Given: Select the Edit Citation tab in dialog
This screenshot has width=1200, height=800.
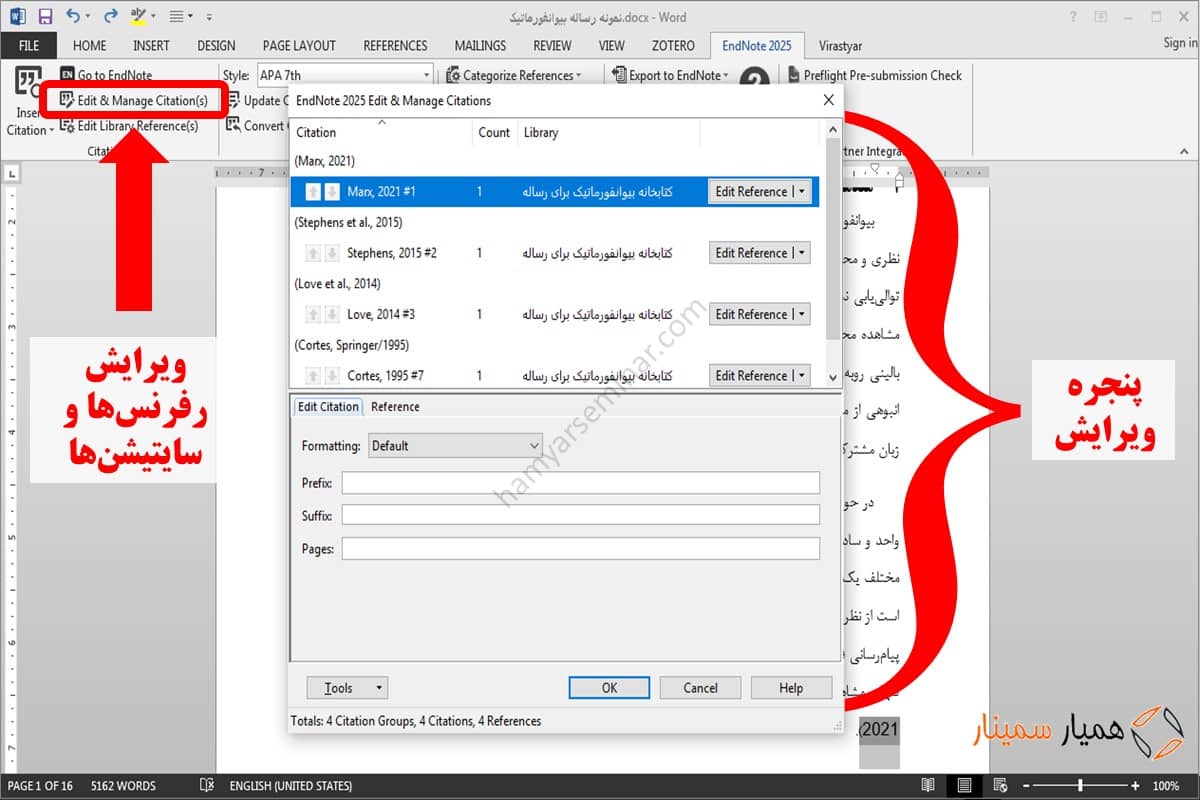Looking at the screenshot, I should 328,407.
